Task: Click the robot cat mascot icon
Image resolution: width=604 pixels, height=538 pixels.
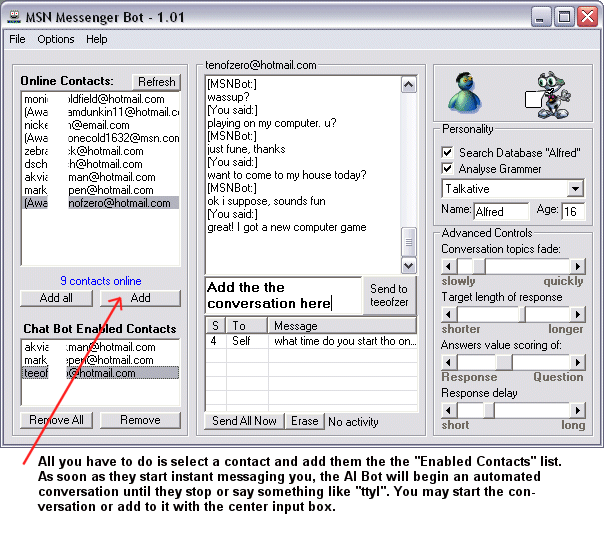Action: click(x=548, y=94)
